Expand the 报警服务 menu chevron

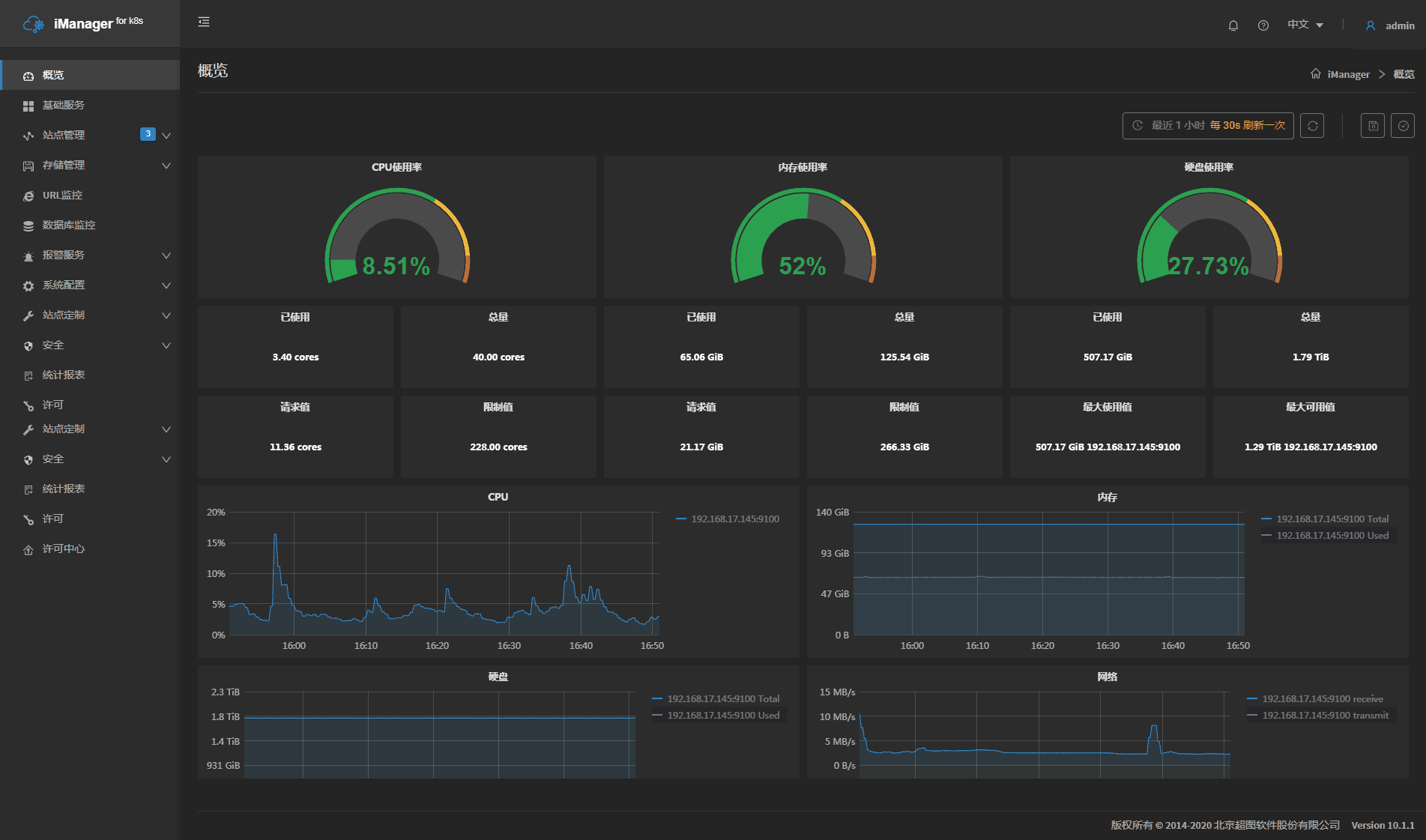click(166, 256)
